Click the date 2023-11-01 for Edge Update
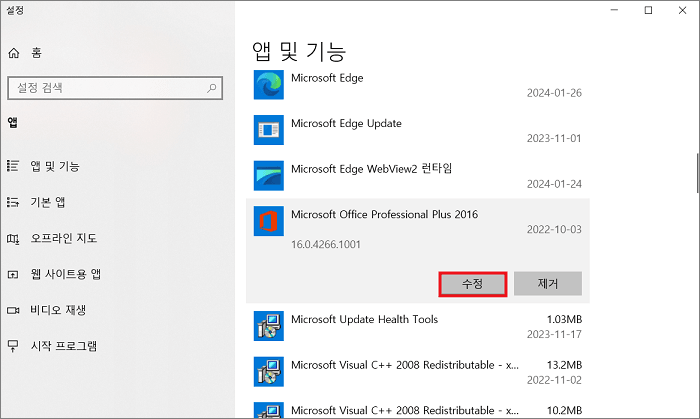 tap(554, 138)
